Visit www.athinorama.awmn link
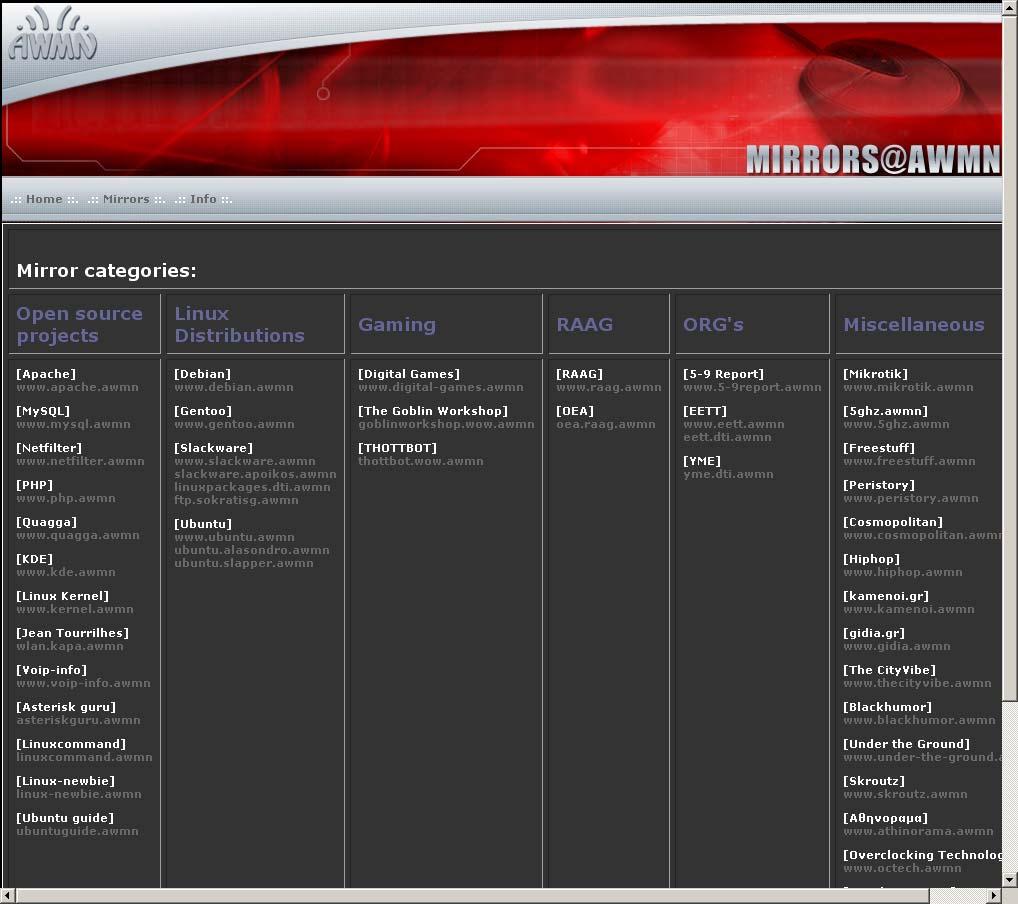The image size is (1018, 904). point(918,831)
